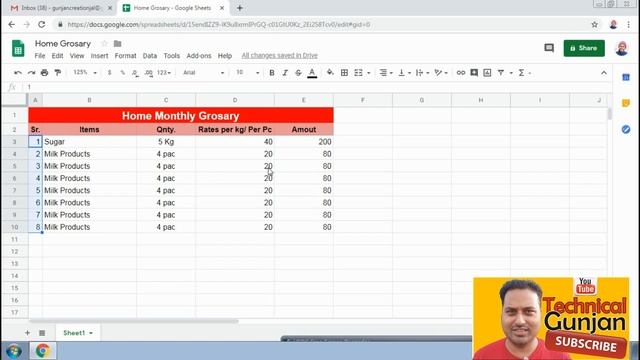
Task: Click the Redo icon in toolbar
Action: click(31, 73)
